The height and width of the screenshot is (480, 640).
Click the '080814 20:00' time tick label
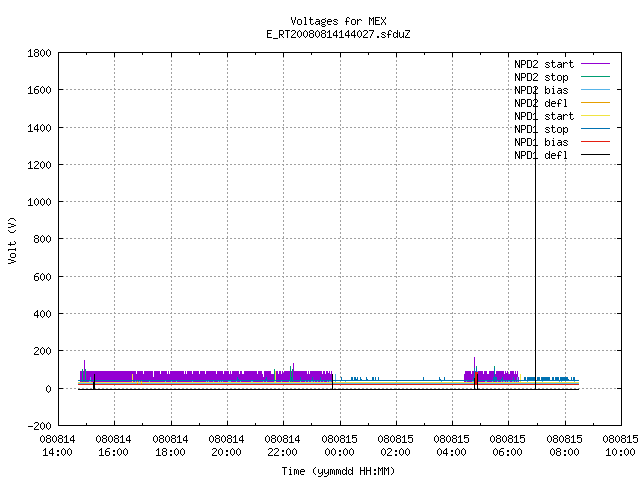pyautogui.click(x=226, y=446)
